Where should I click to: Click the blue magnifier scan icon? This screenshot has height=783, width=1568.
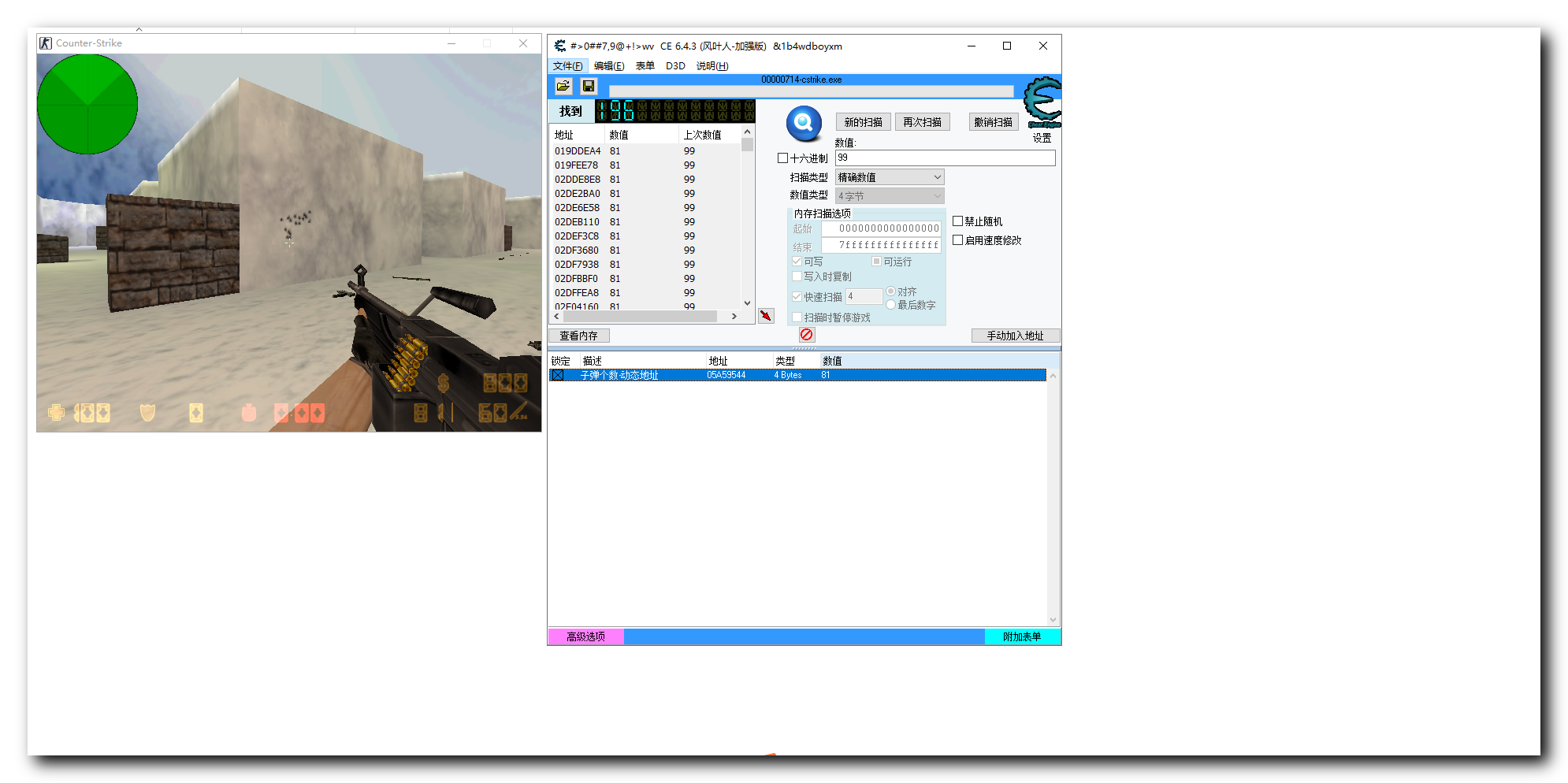[804, 122]
